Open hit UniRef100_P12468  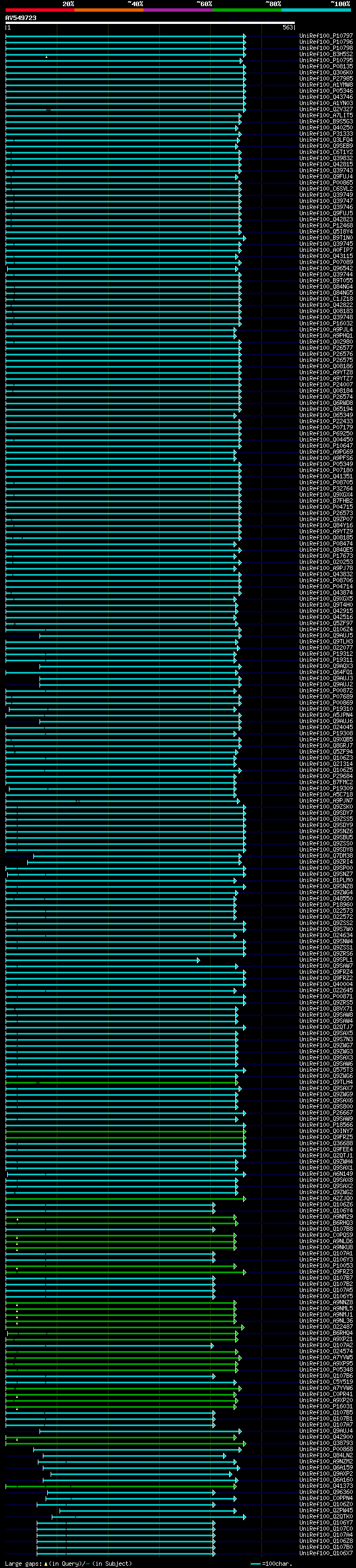325,225
